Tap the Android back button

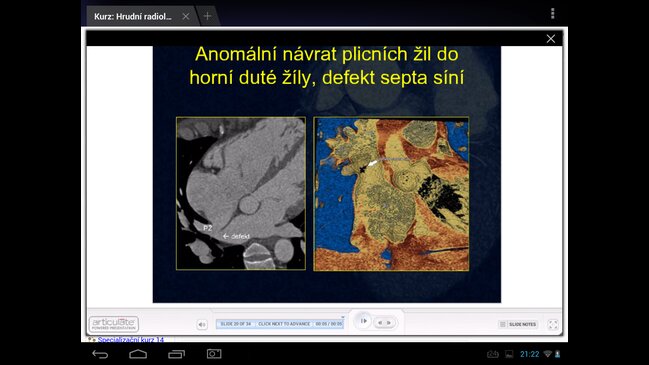(100, 354)
